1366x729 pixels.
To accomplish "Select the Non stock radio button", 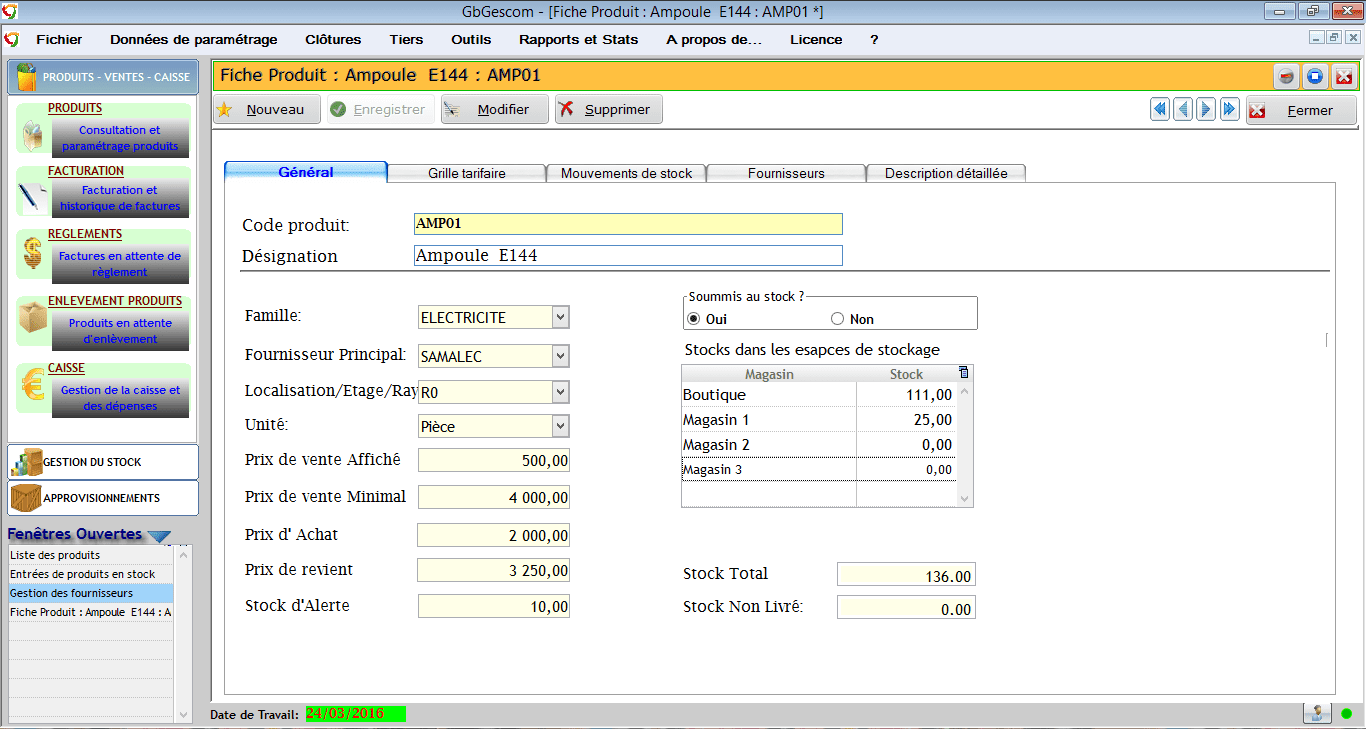I will pyautogui.click(x=838, y=319).
